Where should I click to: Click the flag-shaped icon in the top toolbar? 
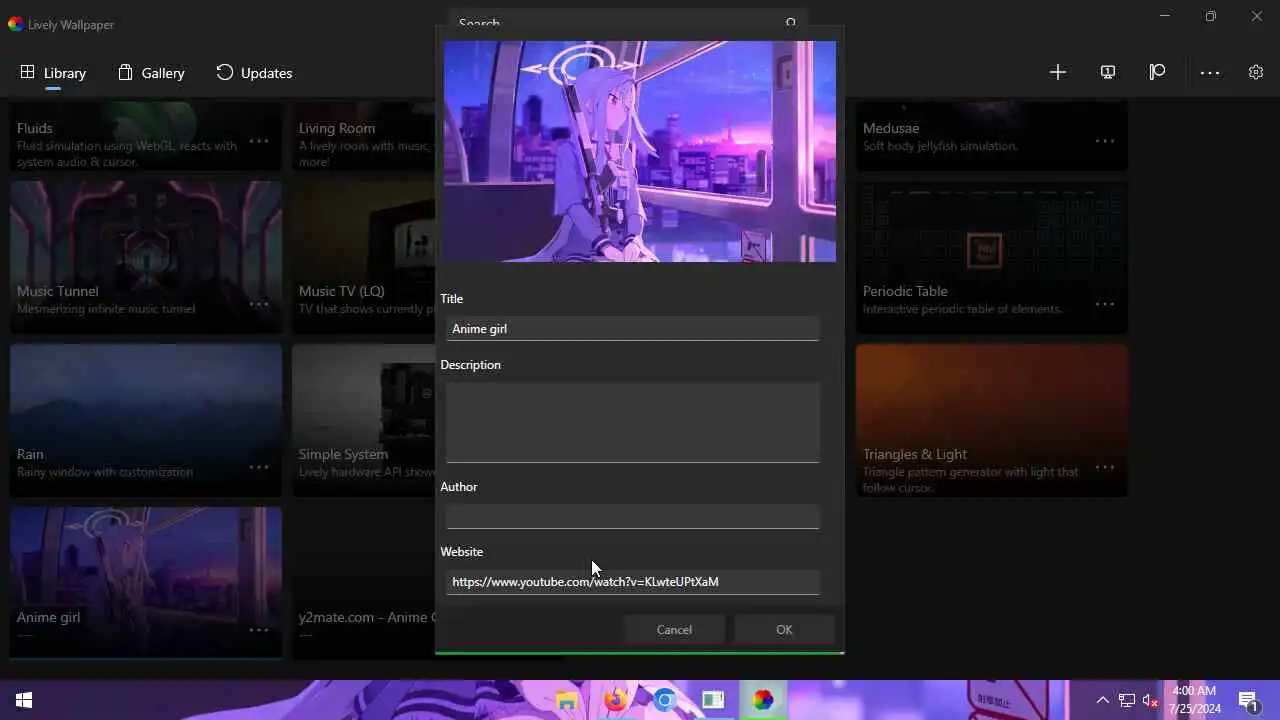(1158, 72)
